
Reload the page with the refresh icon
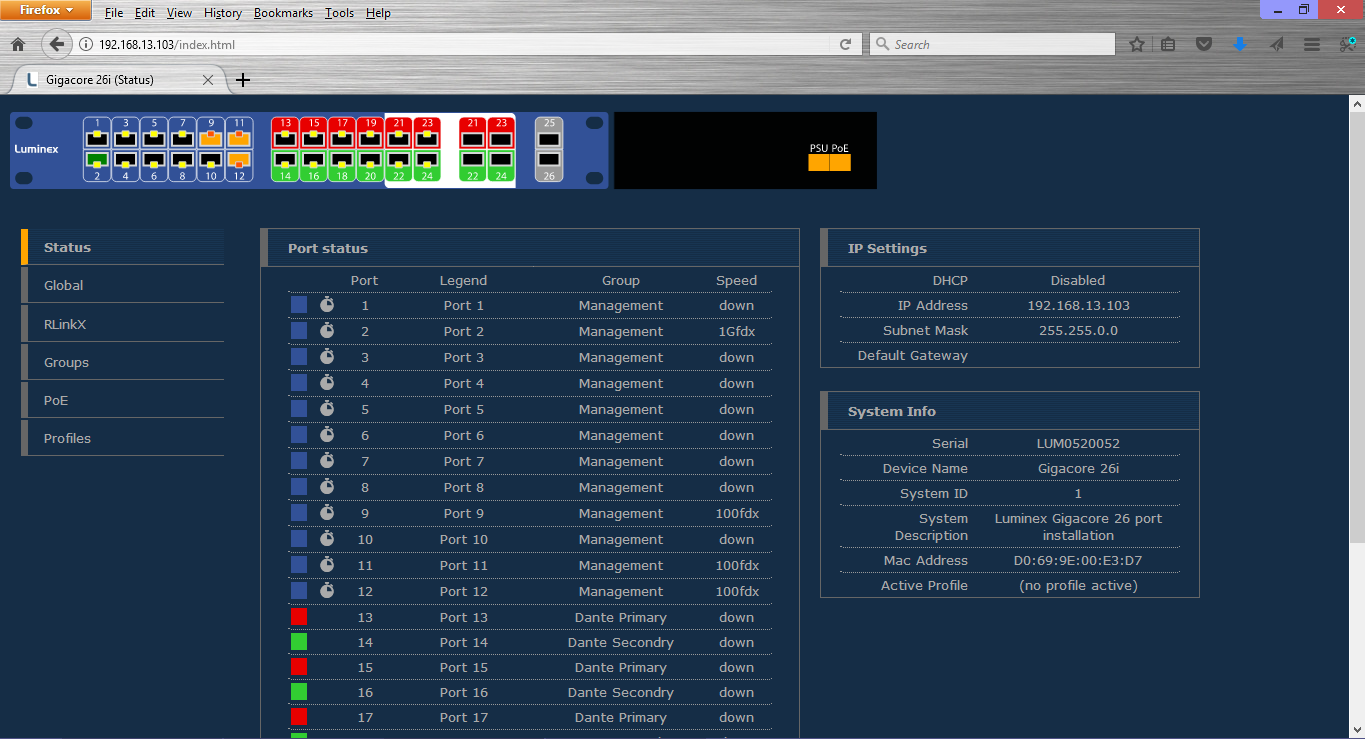(845, 44)
